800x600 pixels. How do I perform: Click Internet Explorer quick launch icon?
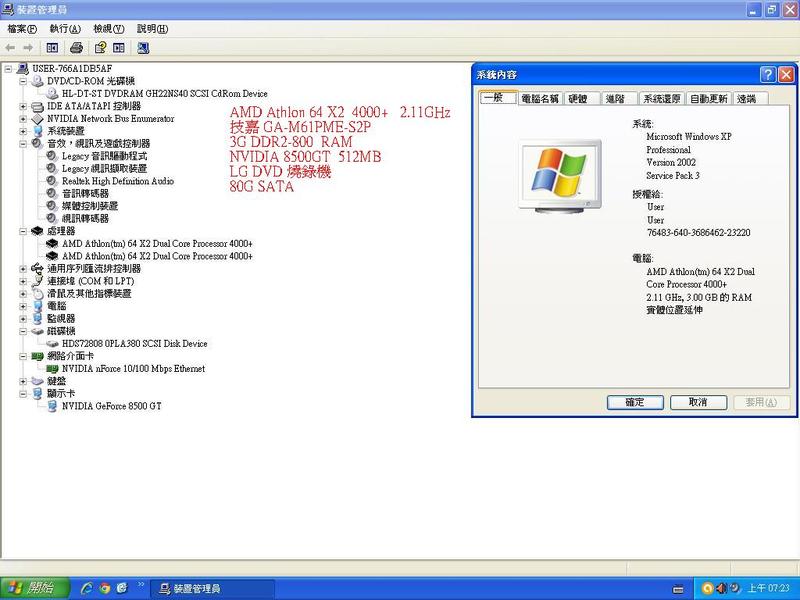(87, 588)
